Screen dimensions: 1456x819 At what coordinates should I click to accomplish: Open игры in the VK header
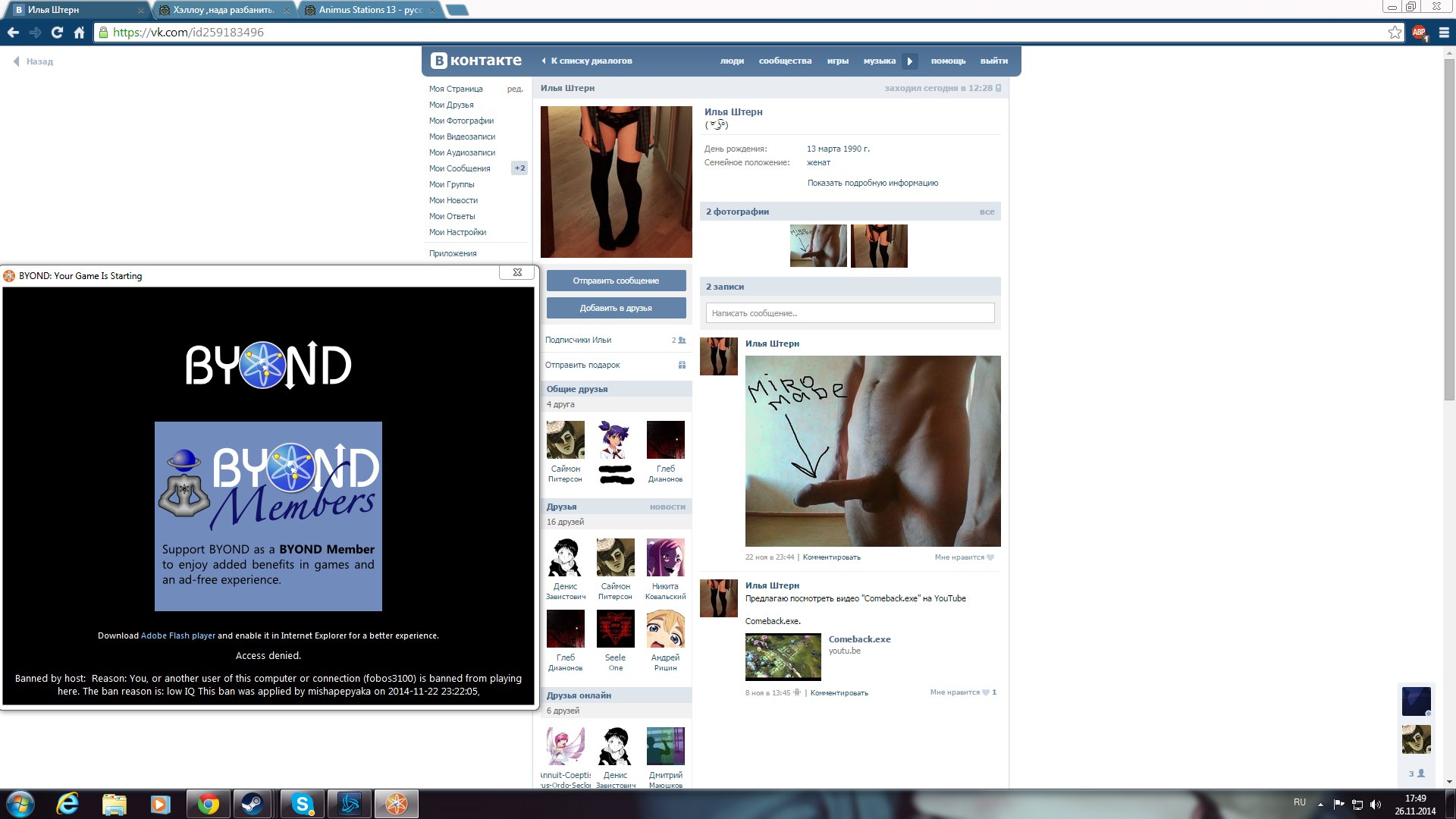coord(837,61)
